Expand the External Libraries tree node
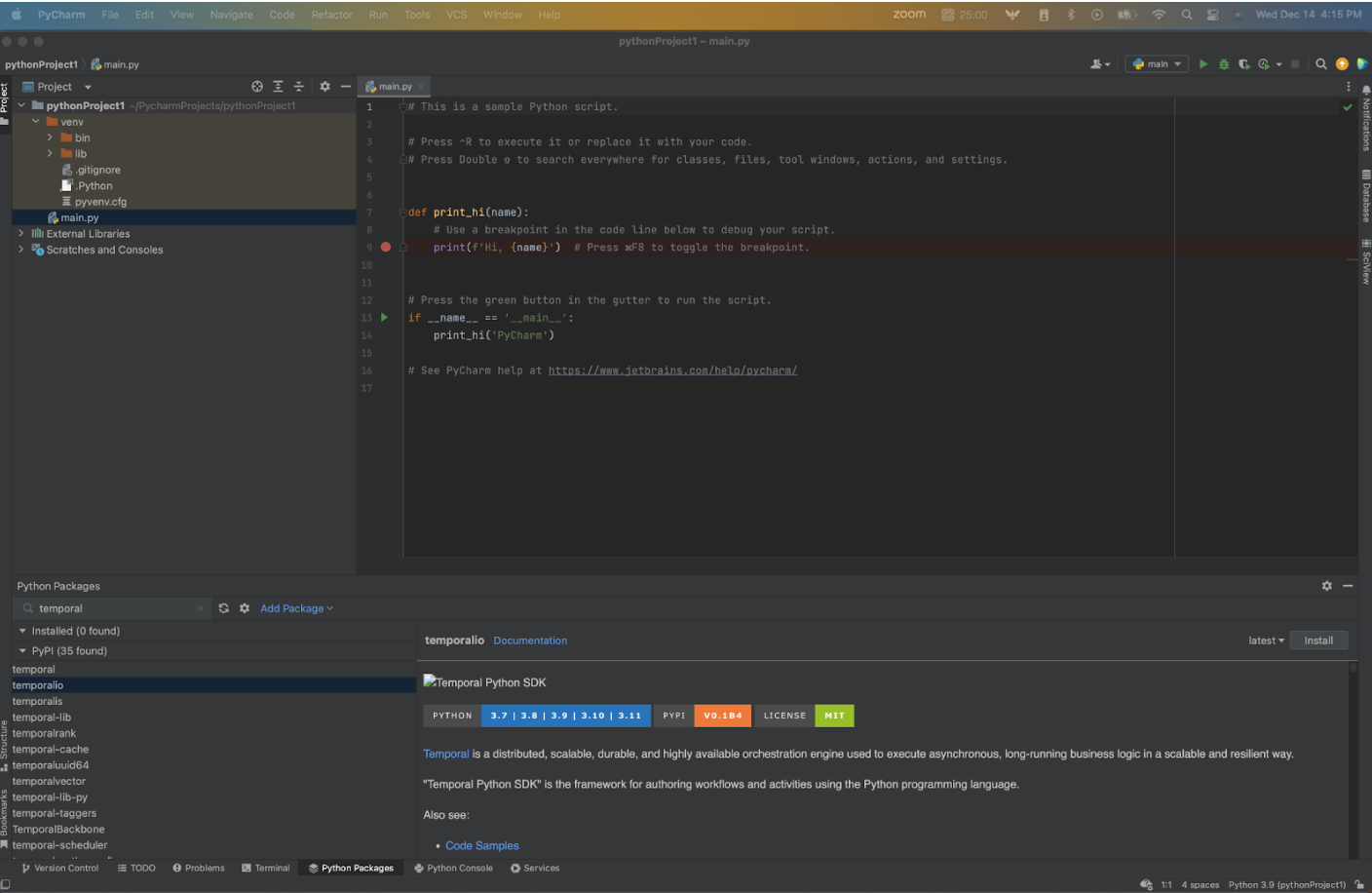This screenshot has width=1372, height=893. [21, 234]
